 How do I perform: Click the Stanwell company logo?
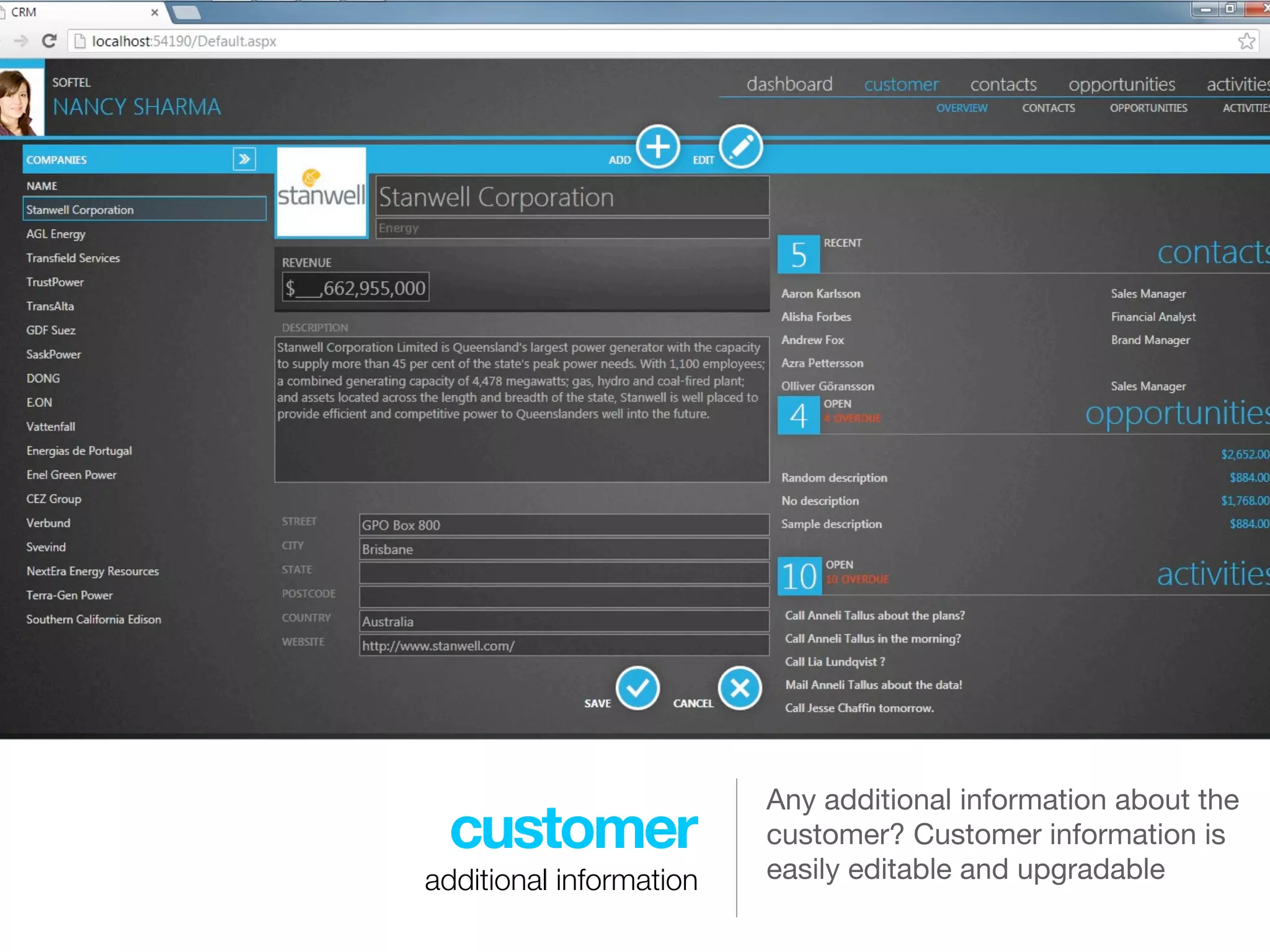[321, 192]
